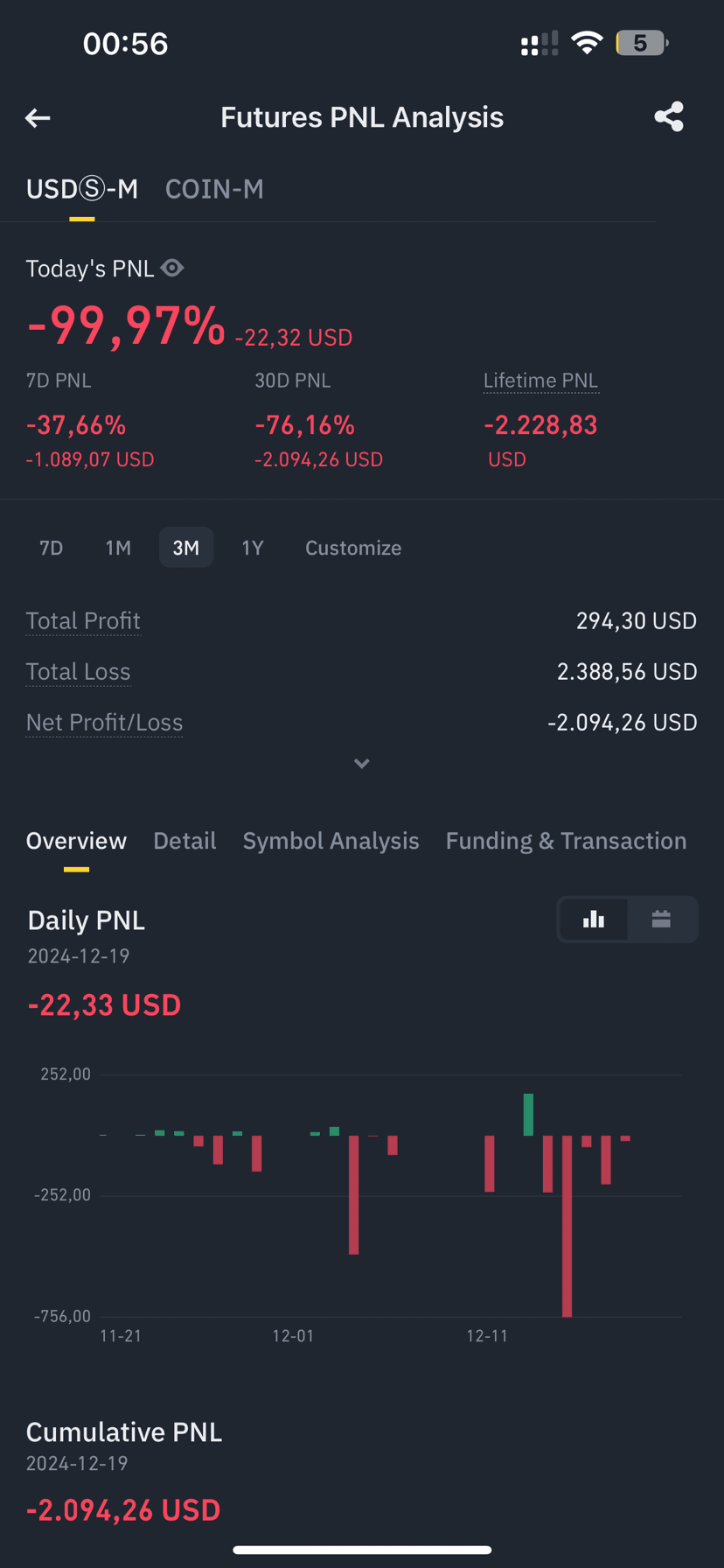Open the Detail tab
The width and height of the screenshot is (724, 1568).
tap(184, 841)
